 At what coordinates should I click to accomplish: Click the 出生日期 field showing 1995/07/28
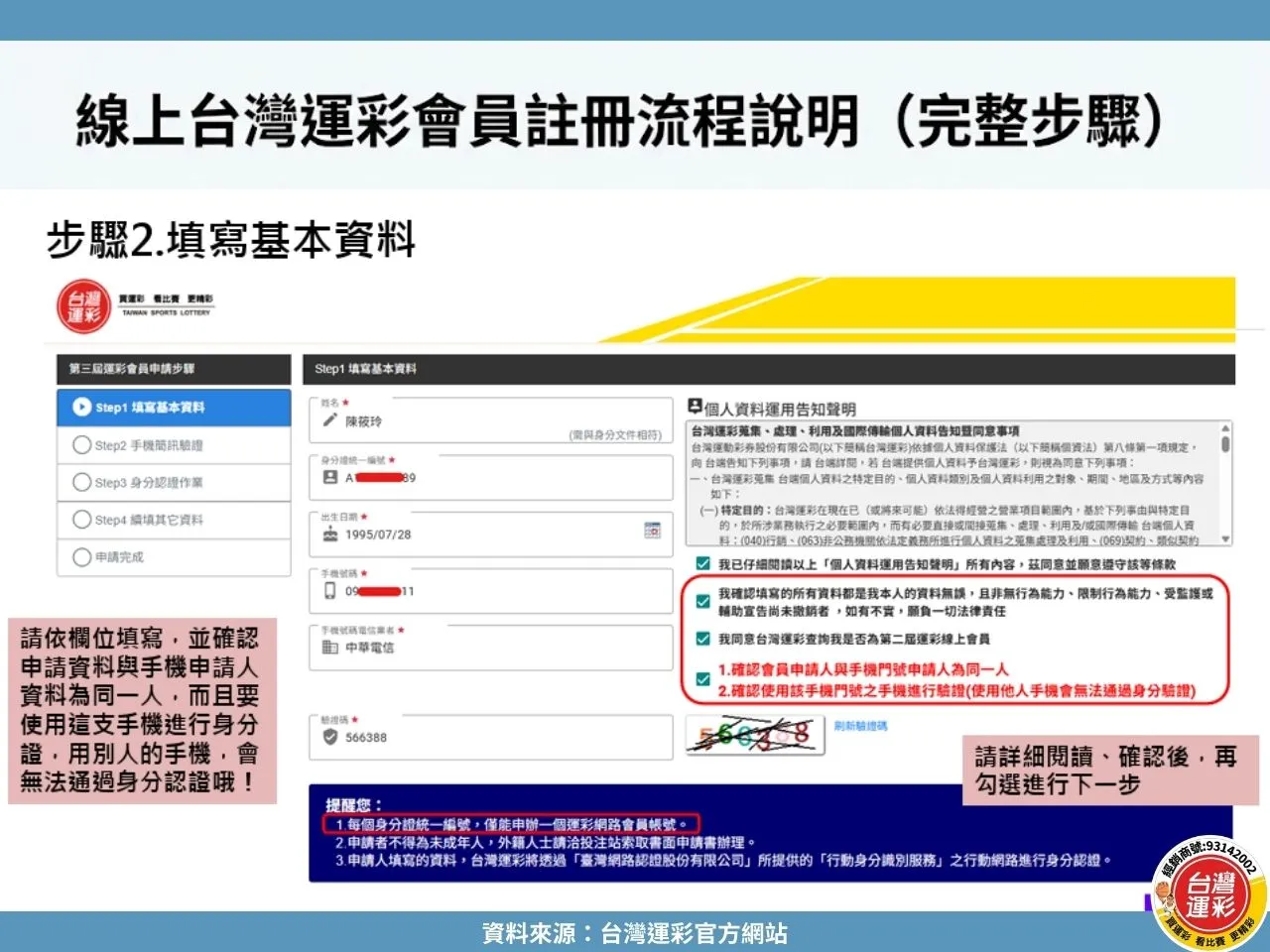pyautogui.click(x=491, y=534)
